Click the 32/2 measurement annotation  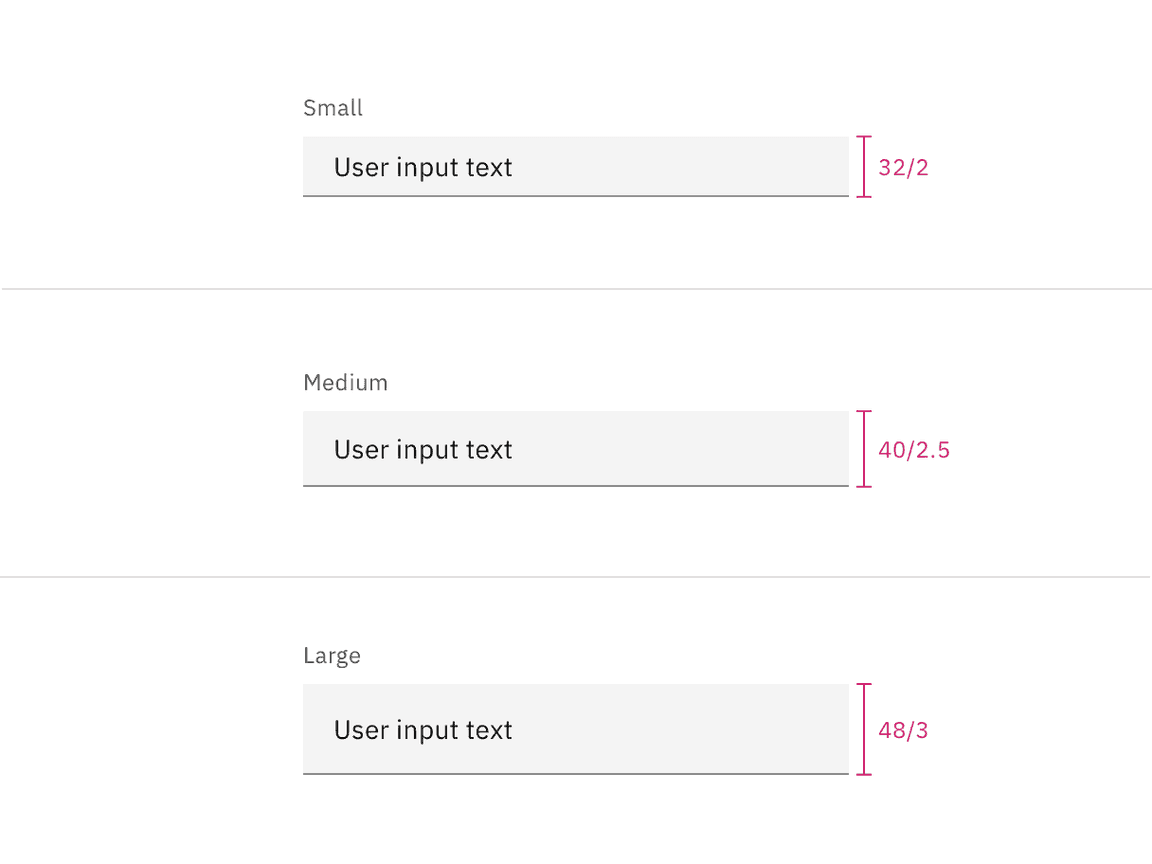pyautogui.click(x=902, y=167)
